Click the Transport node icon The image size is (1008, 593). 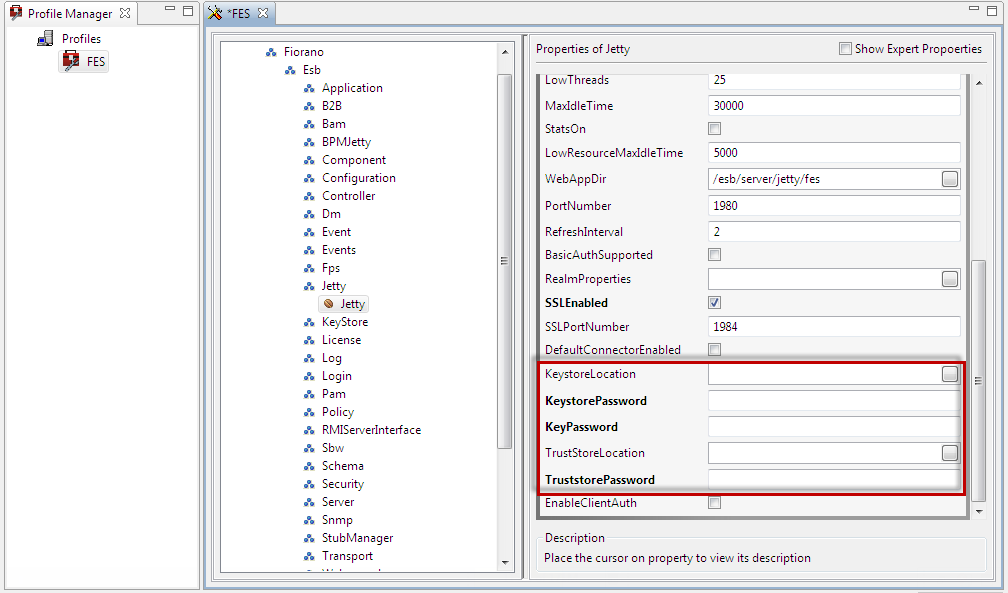(x=309, y=556)
